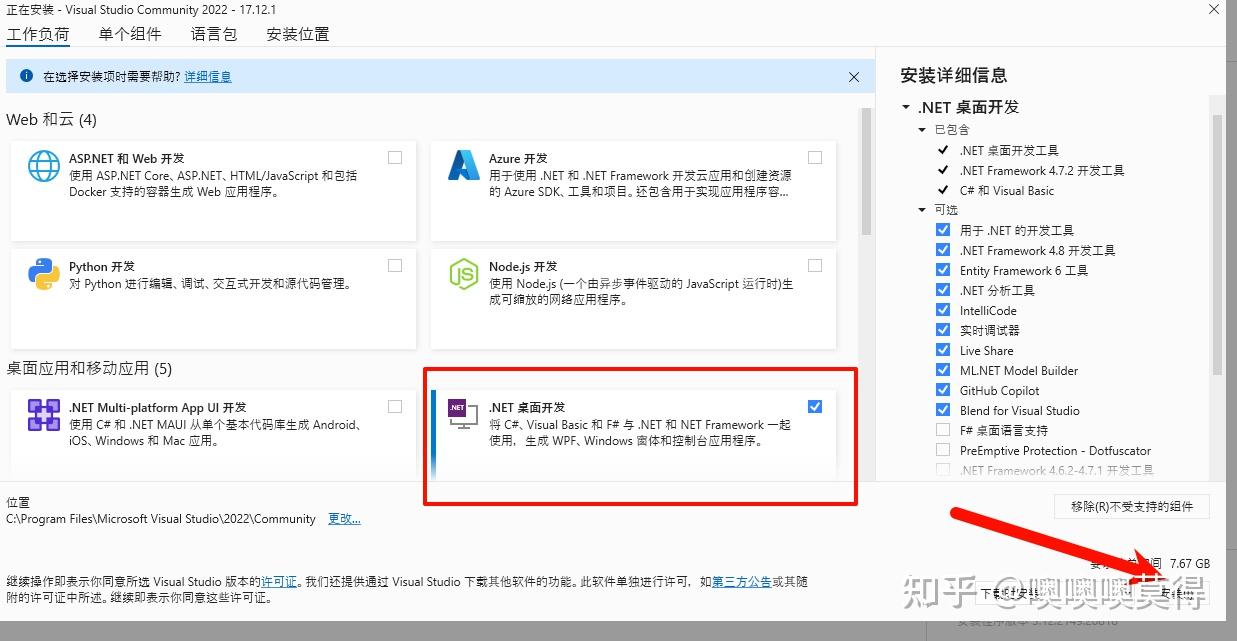The image size is (1237, 641).
Task: Click the Python 开发 snake icon
Action: [x=44, y=274]
